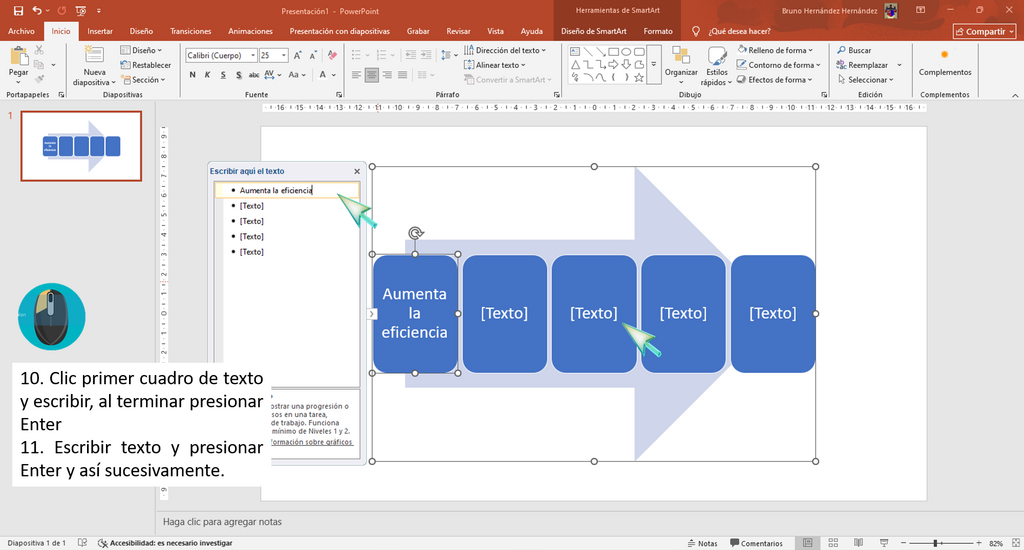Toggle bold N formatting button
The image size is (1024, 550).
(193, 75)
